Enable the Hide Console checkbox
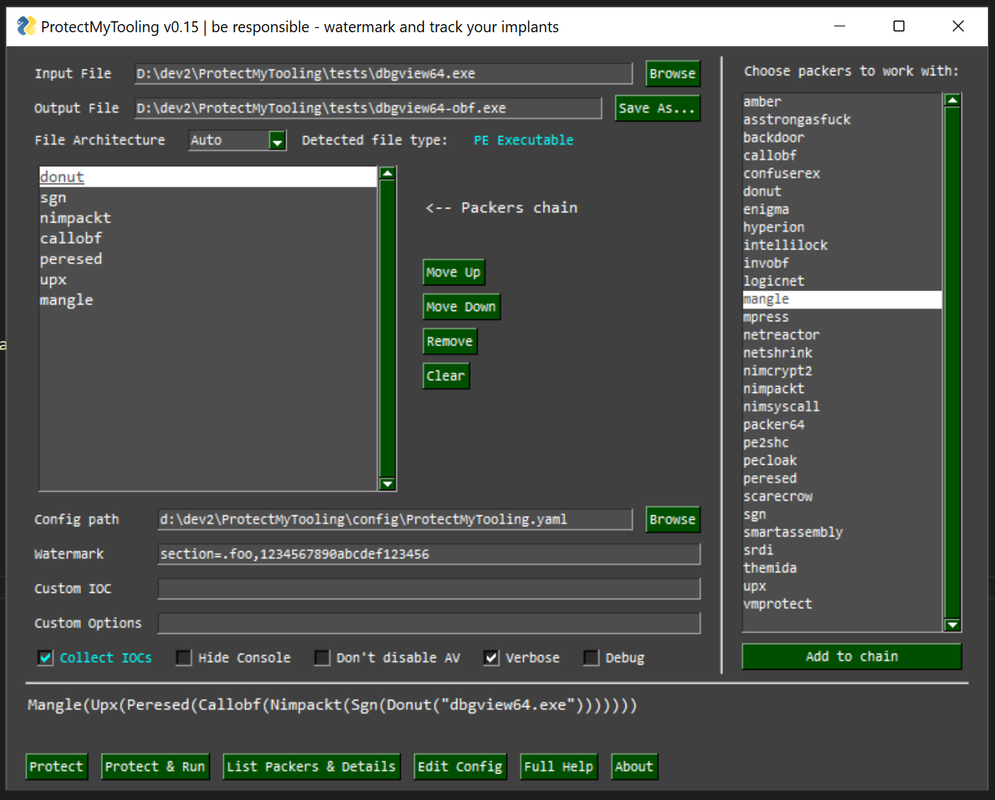The height and width of the screenshot is (800, 995). point(184,658)
